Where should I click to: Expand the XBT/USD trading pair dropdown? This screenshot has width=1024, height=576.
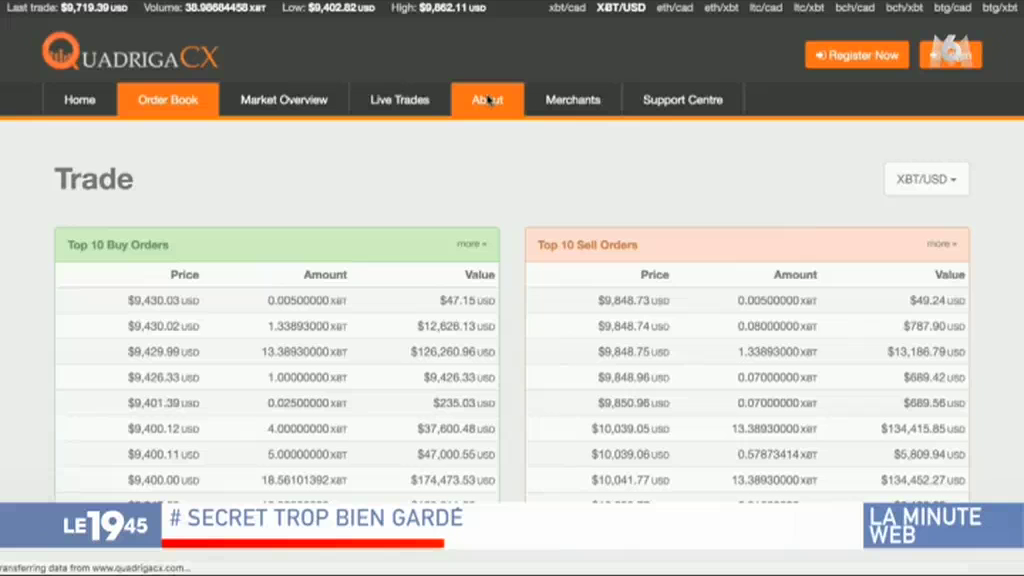point(926,179)
